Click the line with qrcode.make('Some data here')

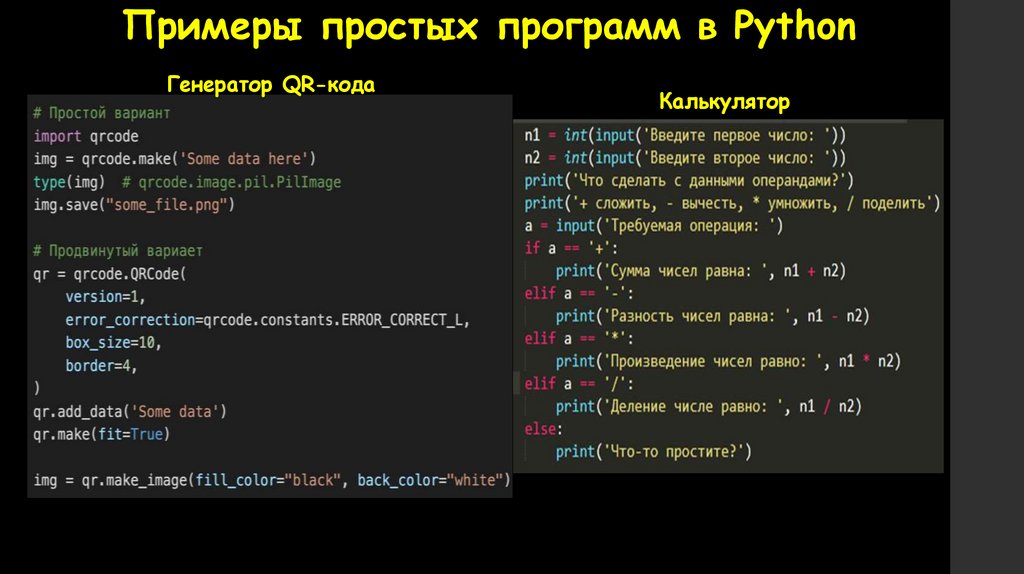(174, 159)
